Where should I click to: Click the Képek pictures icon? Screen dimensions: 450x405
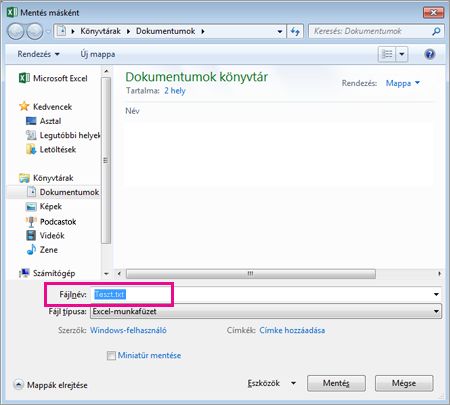(x=31, y=207)
